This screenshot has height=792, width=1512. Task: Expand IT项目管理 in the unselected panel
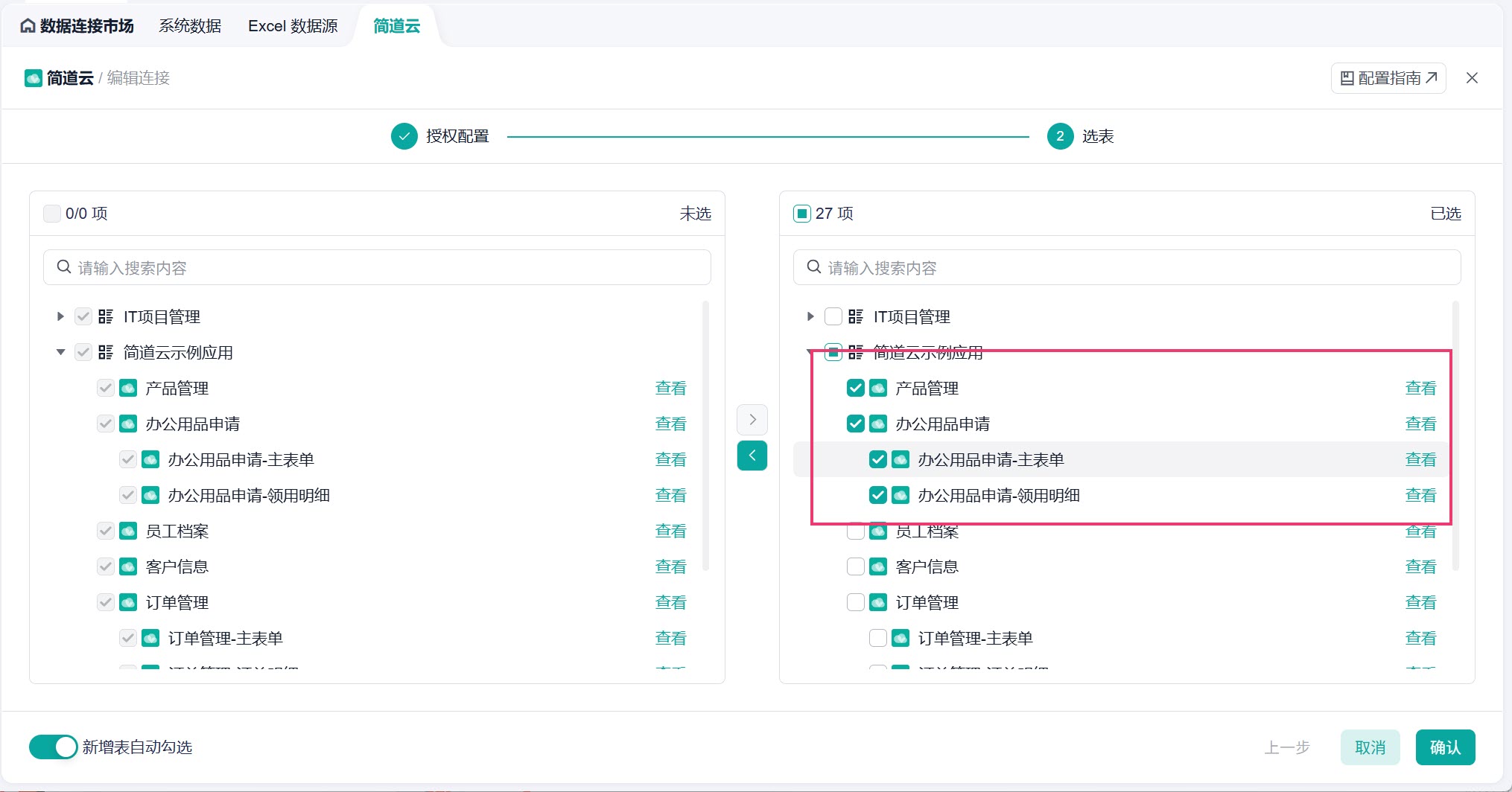60,316
